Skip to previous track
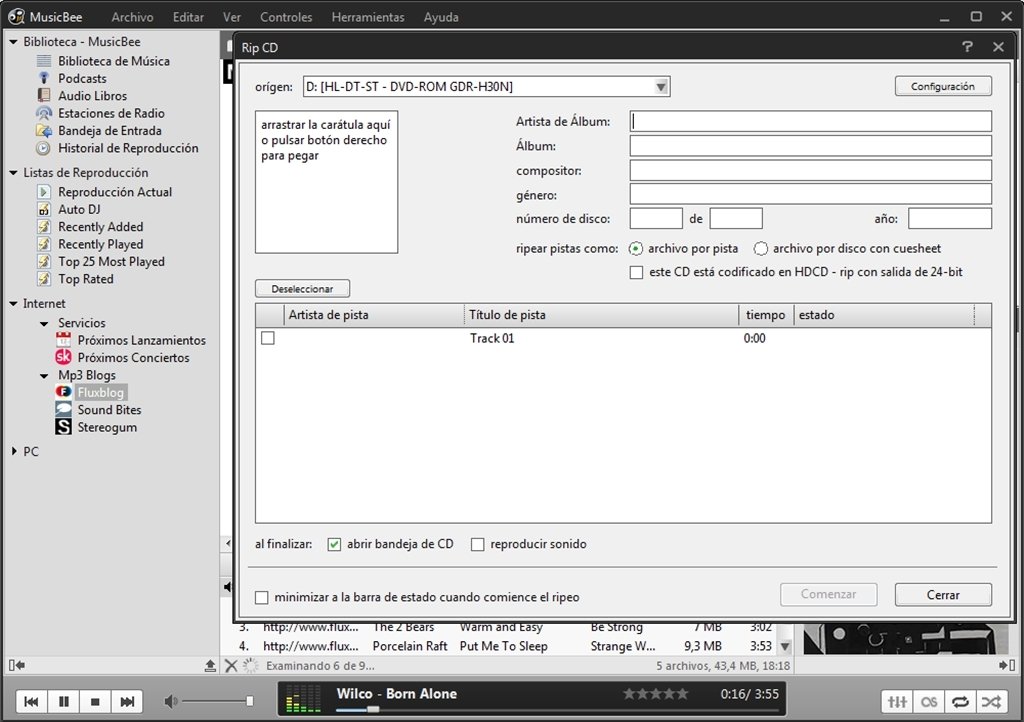1024x722 pixels. [31, 702]
